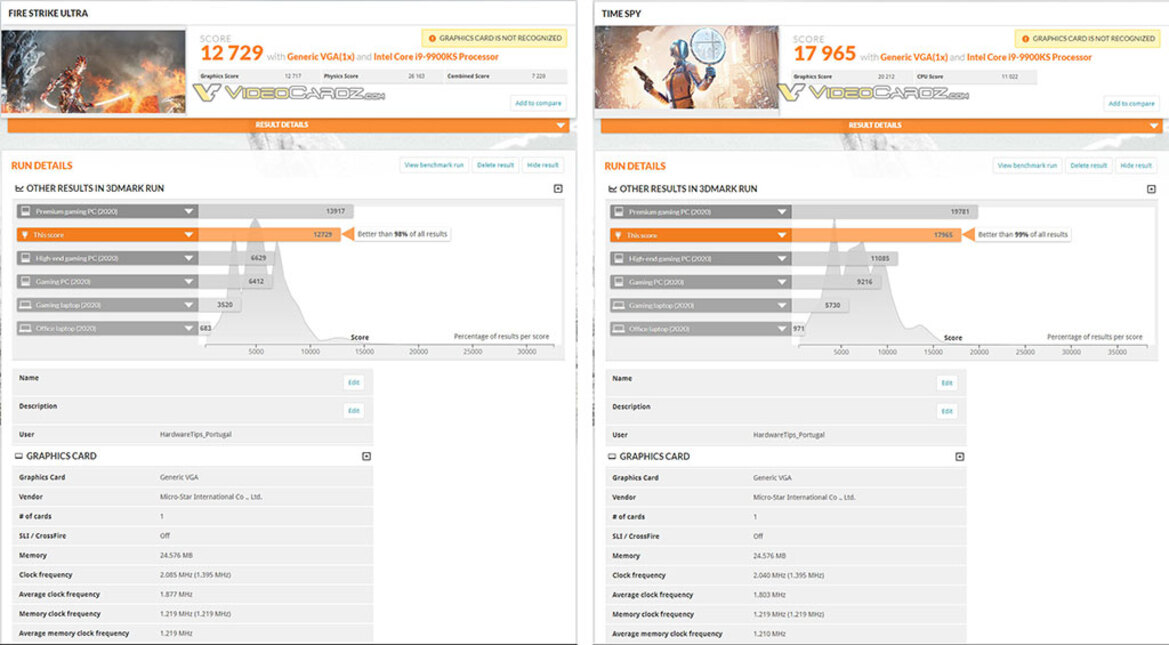The height and width of the screenshot is (645, 1169).
Task: Click the Time Spy graphics card warning badge
Action: point(1088,39)
